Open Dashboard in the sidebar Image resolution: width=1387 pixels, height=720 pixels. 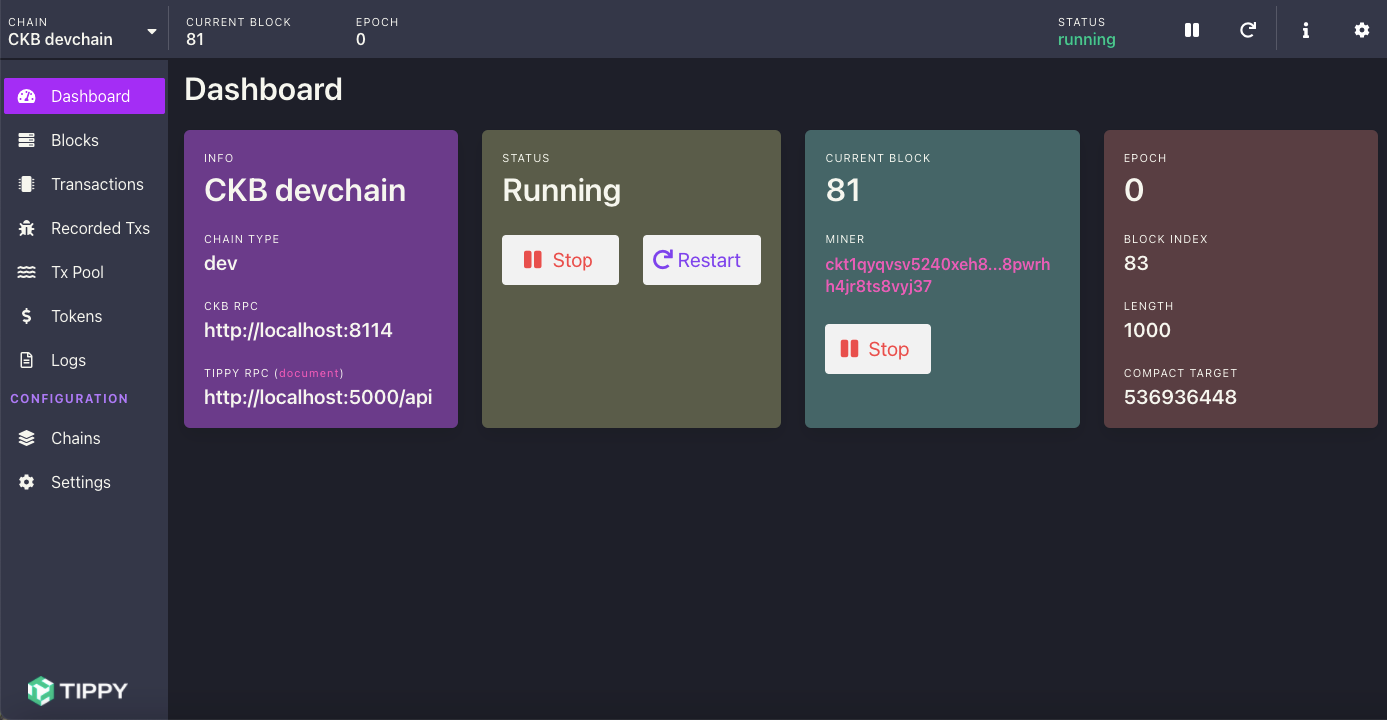tap(84, 96)
